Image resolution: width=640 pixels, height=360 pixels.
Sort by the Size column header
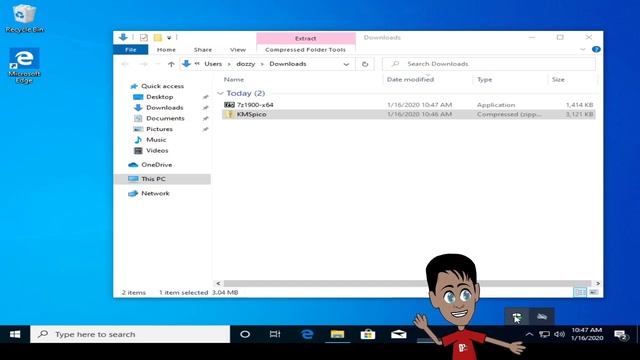point(558,80)
